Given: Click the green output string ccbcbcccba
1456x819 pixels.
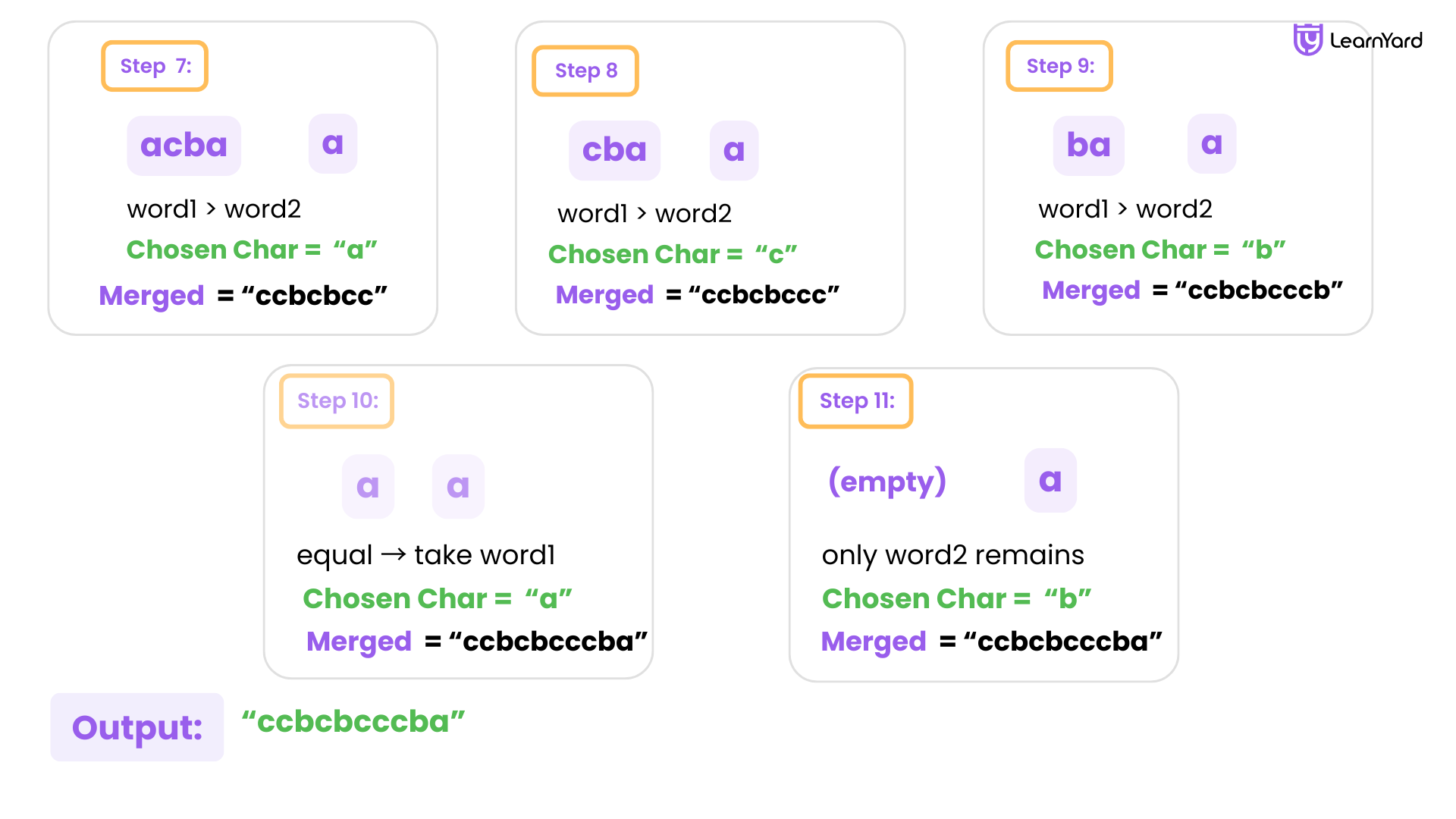Looking at the screenshot, I should coord(353,721).
